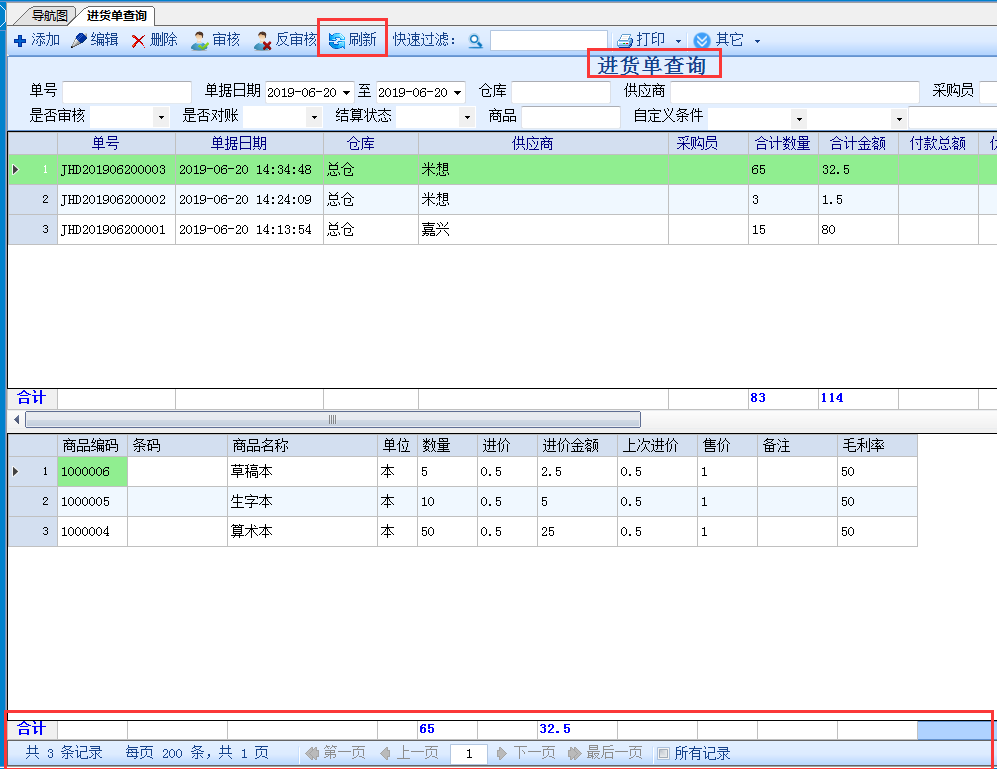The image size is (997, 769).
Task: Sort by 单据日期 column header
Action: (238, 144)
